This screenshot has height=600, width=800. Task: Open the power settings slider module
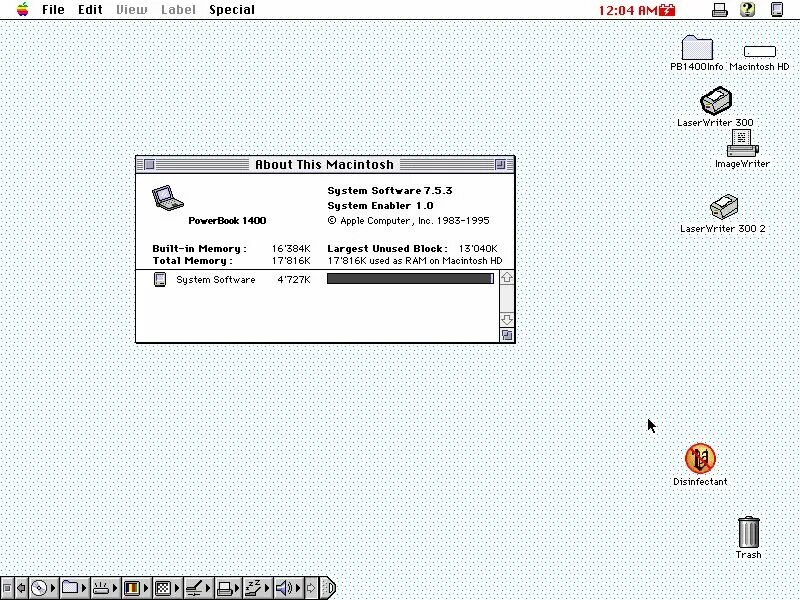click(198, 588)
